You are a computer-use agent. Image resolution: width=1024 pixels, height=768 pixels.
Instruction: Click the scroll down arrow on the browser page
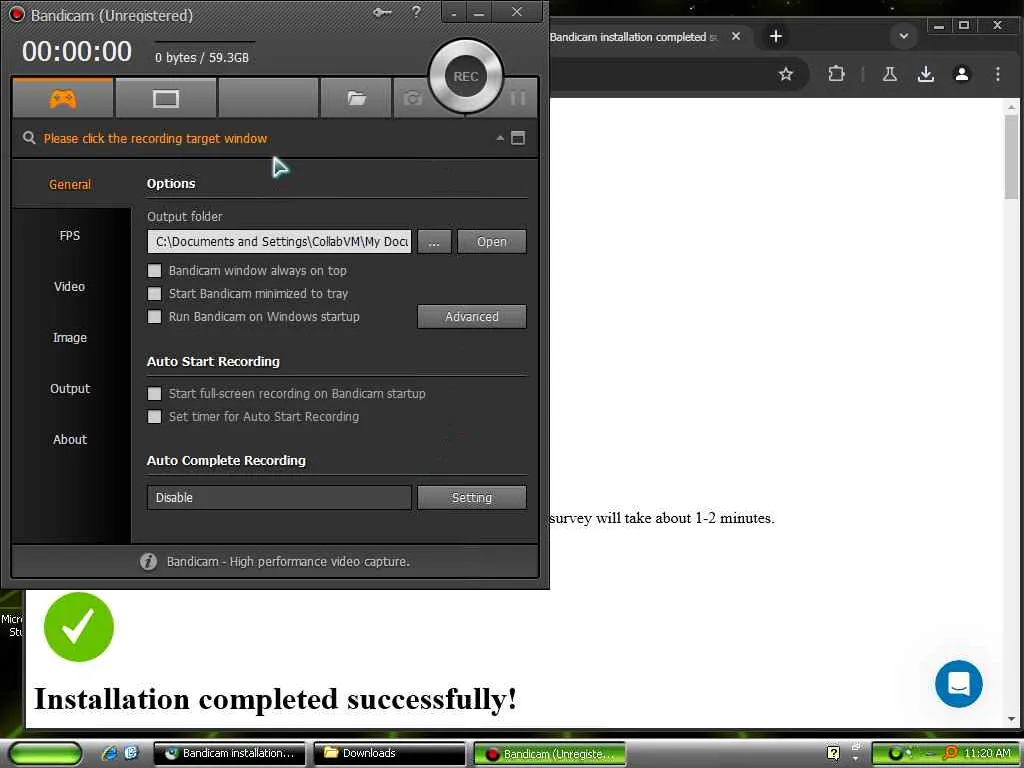1011,718
